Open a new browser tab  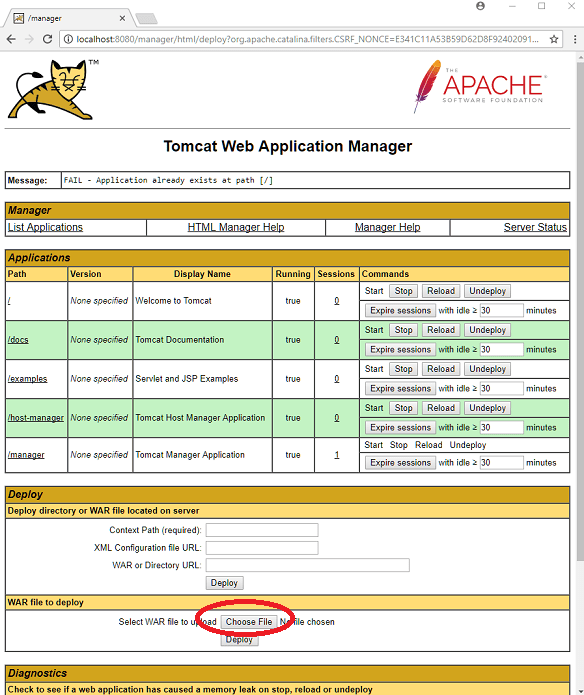point(146,19)
